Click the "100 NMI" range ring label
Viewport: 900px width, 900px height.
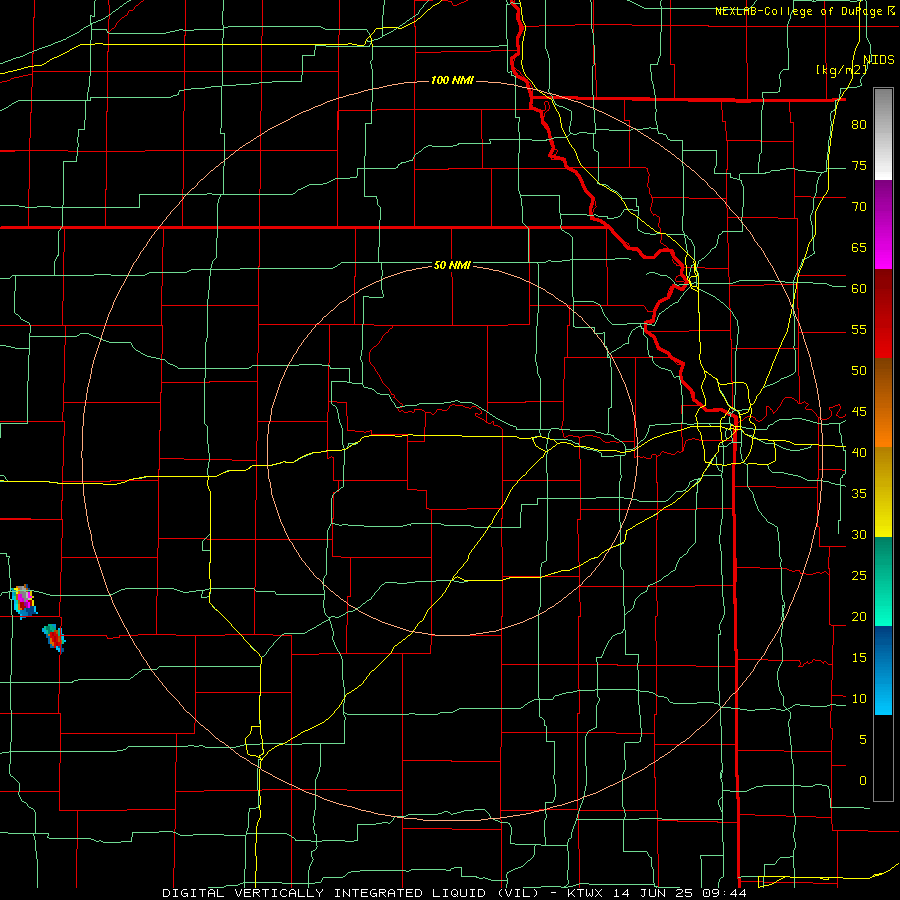pyautogui.click(x=452, y=80)
